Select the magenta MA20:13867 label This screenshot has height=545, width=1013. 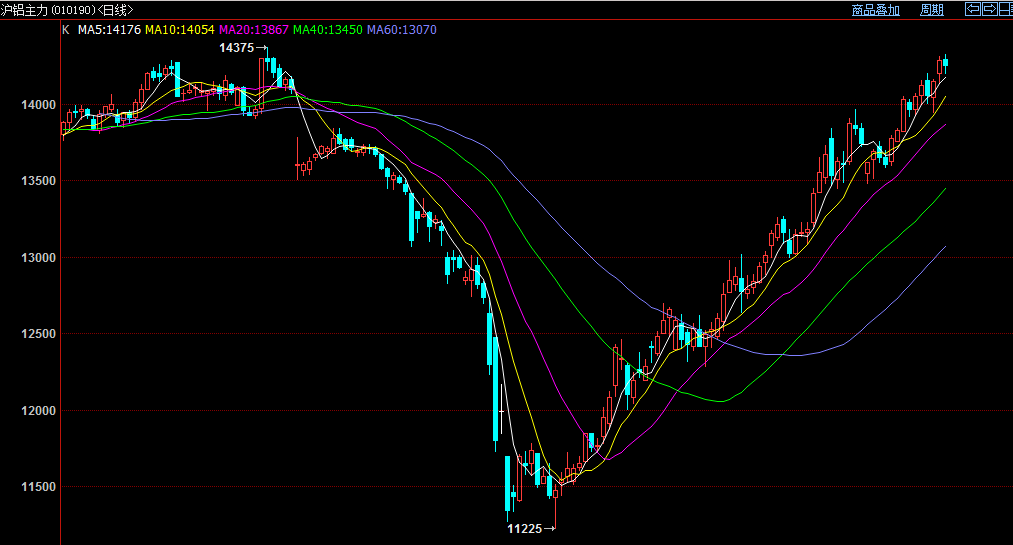[x=254, y=30]
